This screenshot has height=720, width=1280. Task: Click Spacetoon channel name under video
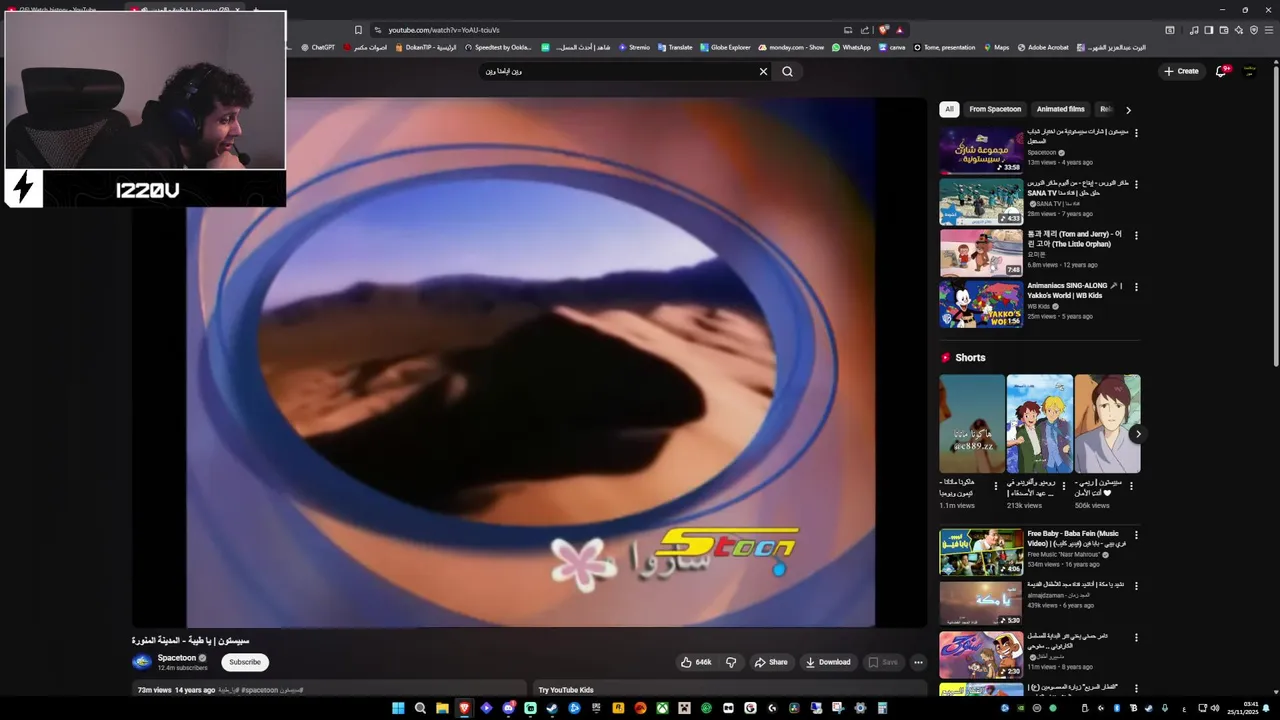click(177, 658)
